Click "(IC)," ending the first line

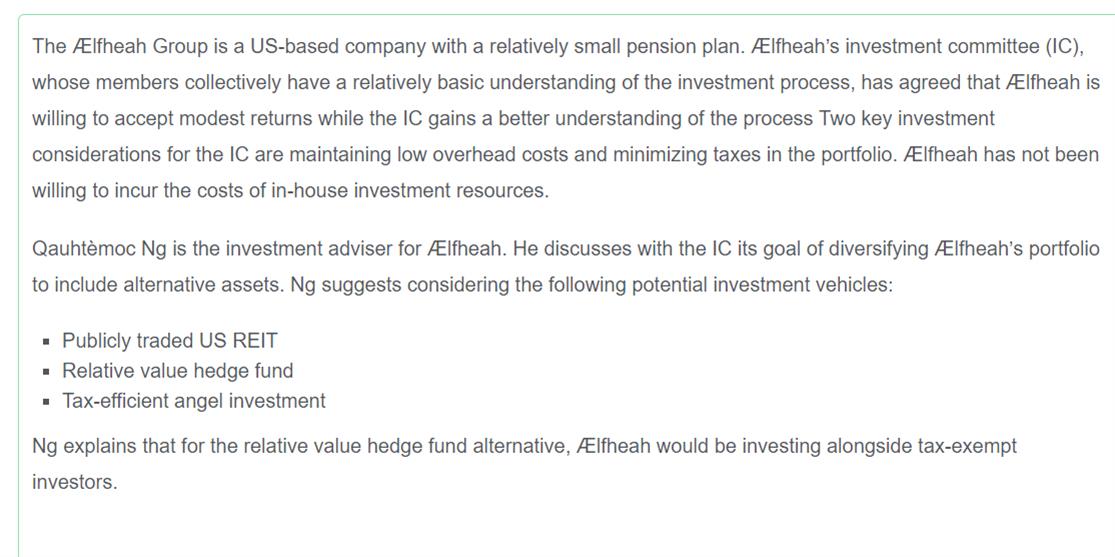1062,47
